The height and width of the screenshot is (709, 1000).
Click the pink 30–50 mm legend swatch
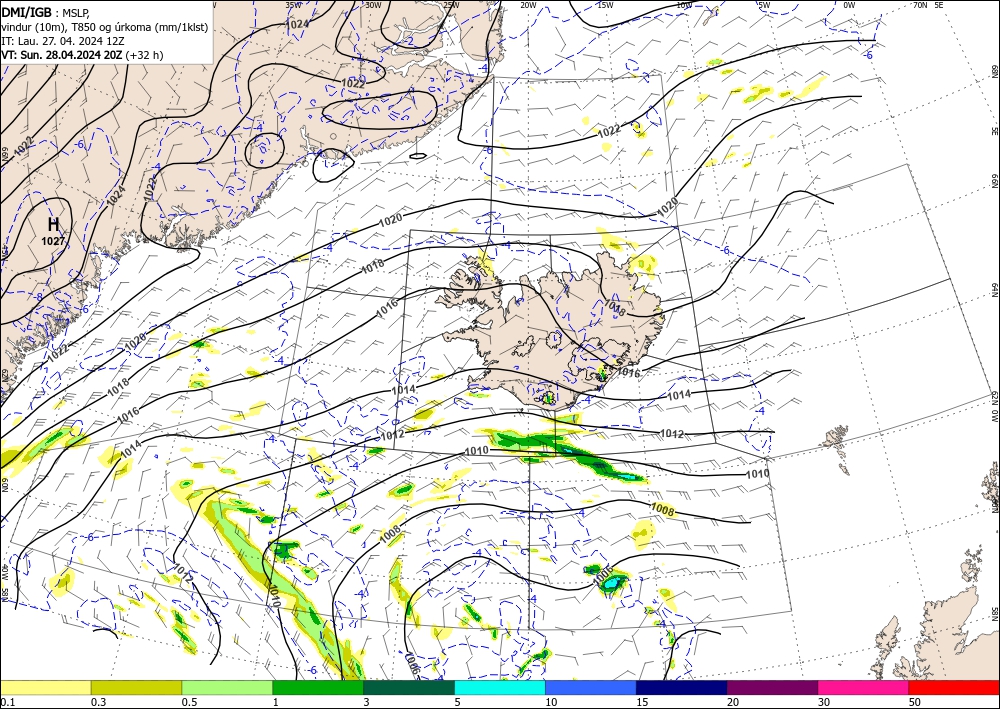pos(864,687)
